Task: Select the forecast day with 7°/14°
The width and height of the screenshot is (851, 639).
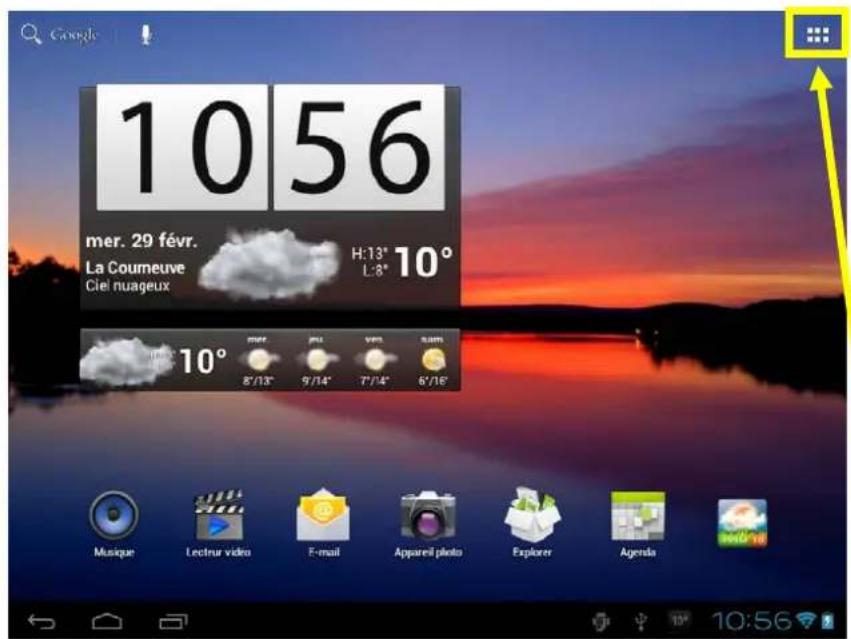Action: (x=374, y=360)
